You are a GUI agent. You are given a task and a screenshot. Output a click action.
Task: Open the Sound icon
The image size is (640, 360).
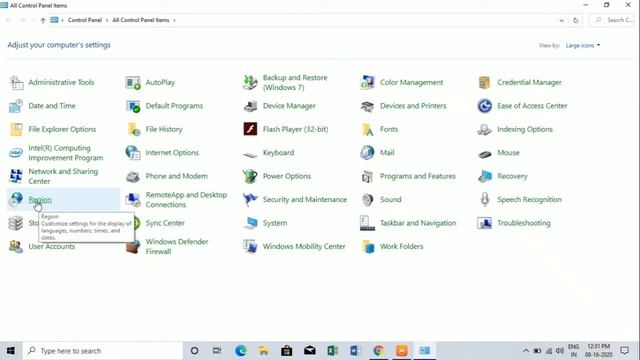tap(367, 200)
